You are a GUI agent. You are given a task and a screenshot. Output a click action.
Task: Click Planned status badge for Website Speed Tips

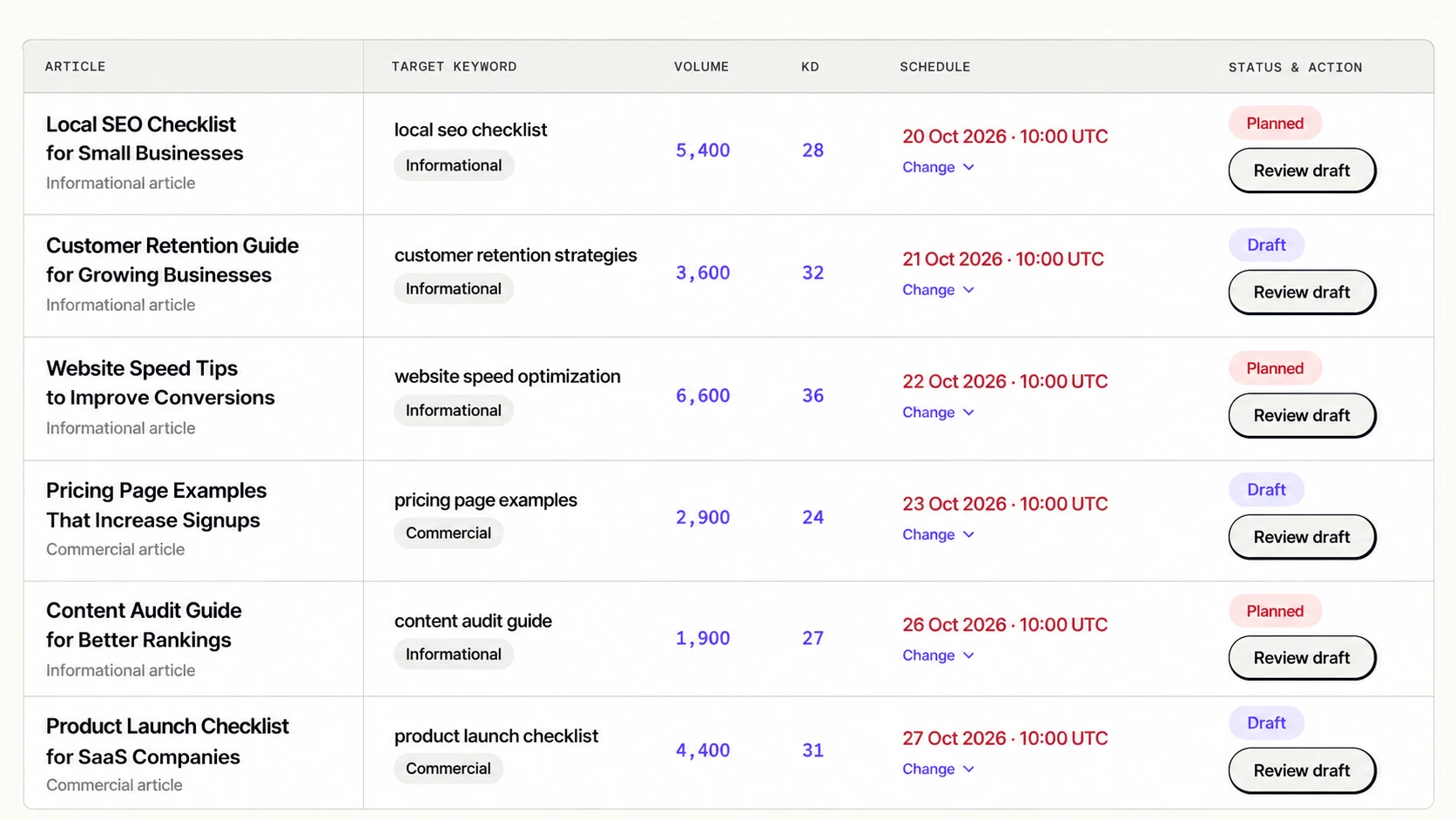pyautogui.click(x=1275, y=368)
